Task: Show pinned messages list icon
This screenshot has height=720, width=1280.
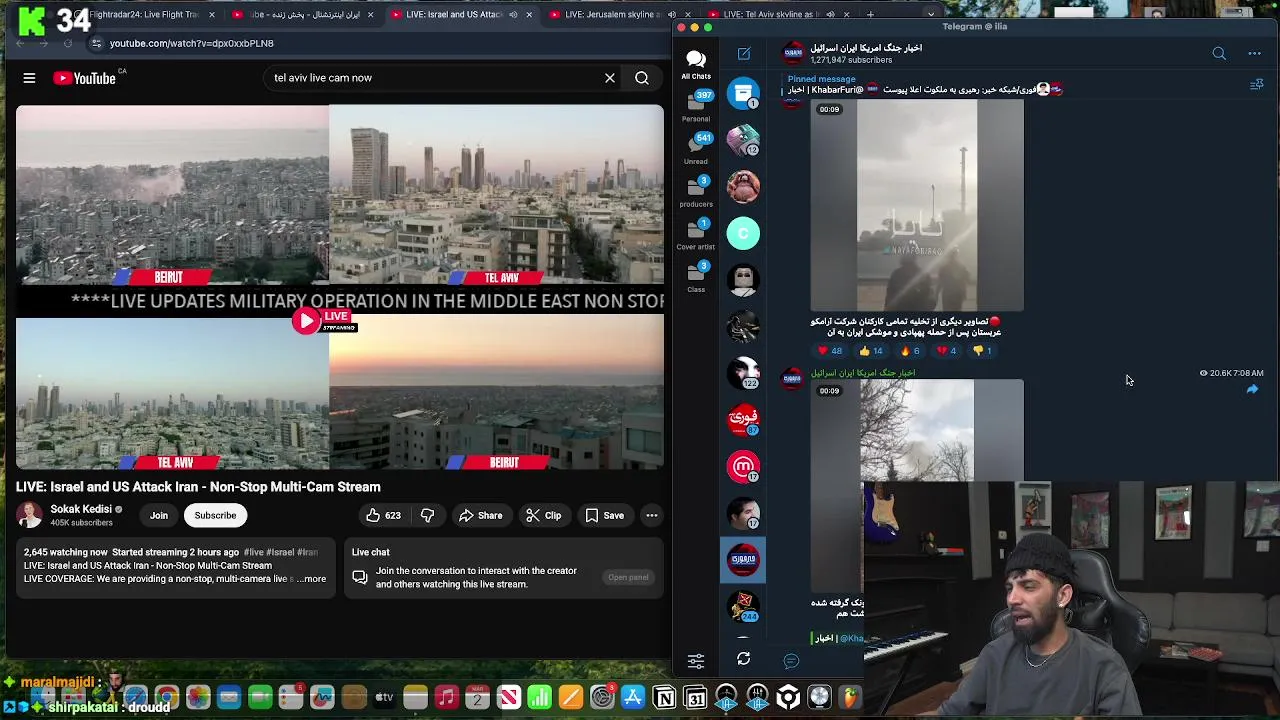Action: tap(1257, 85)
